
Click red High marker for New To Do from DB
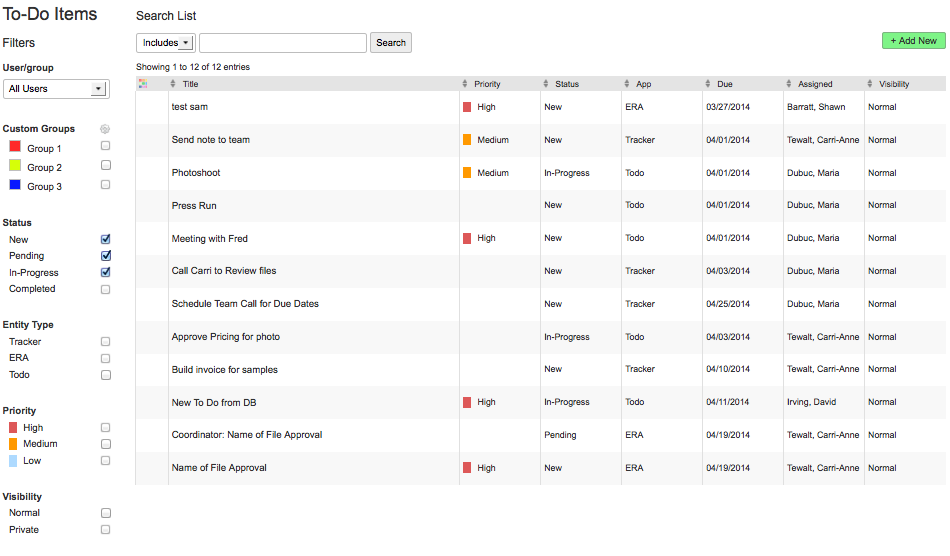coord(467,402)
